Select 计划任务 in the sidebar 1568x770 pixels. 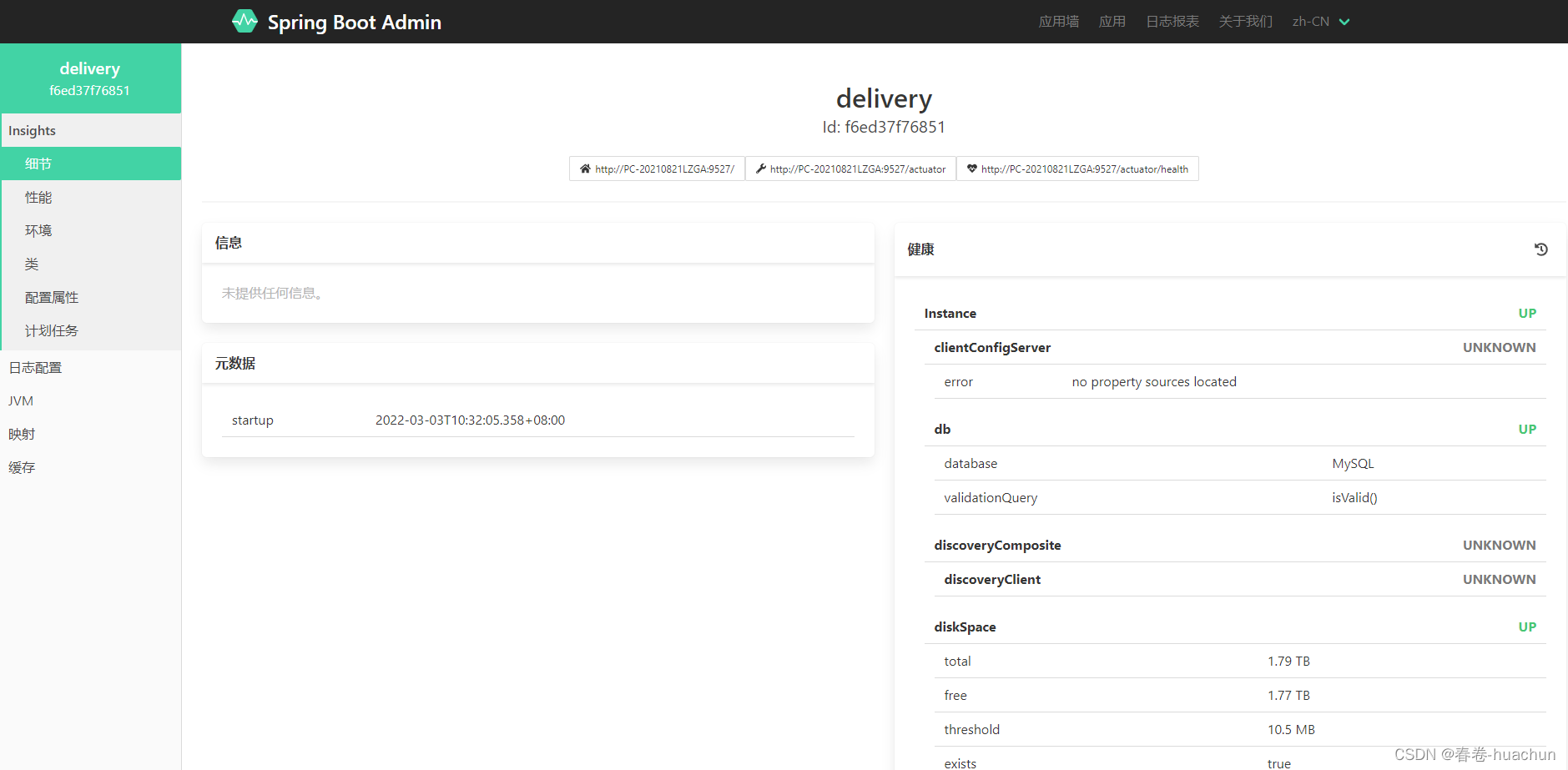91,330
